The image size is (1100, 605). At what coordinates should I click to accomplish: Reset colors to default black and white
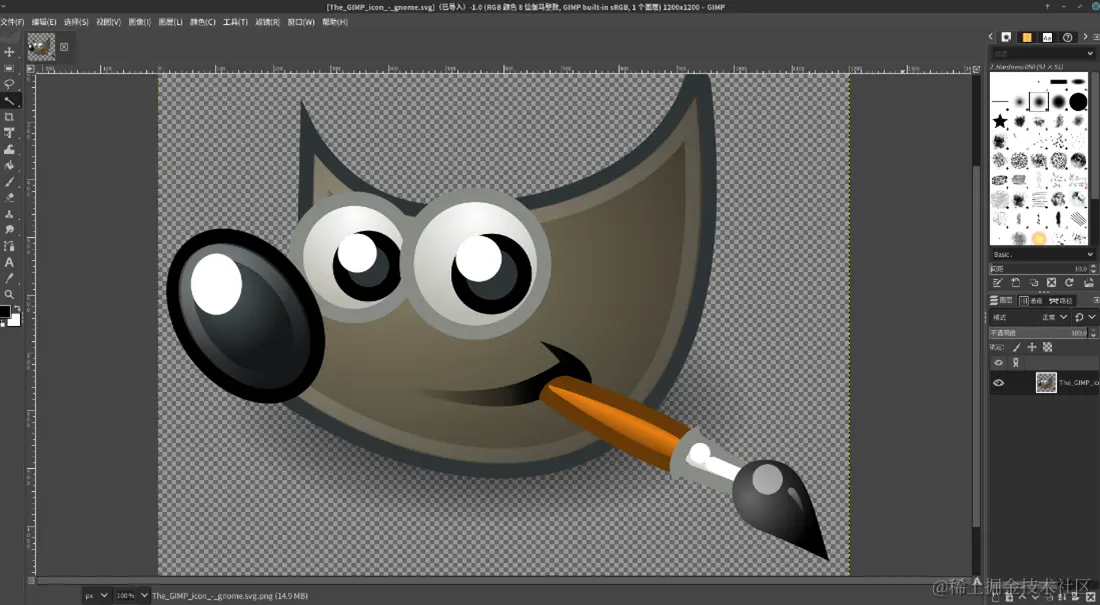2,324
